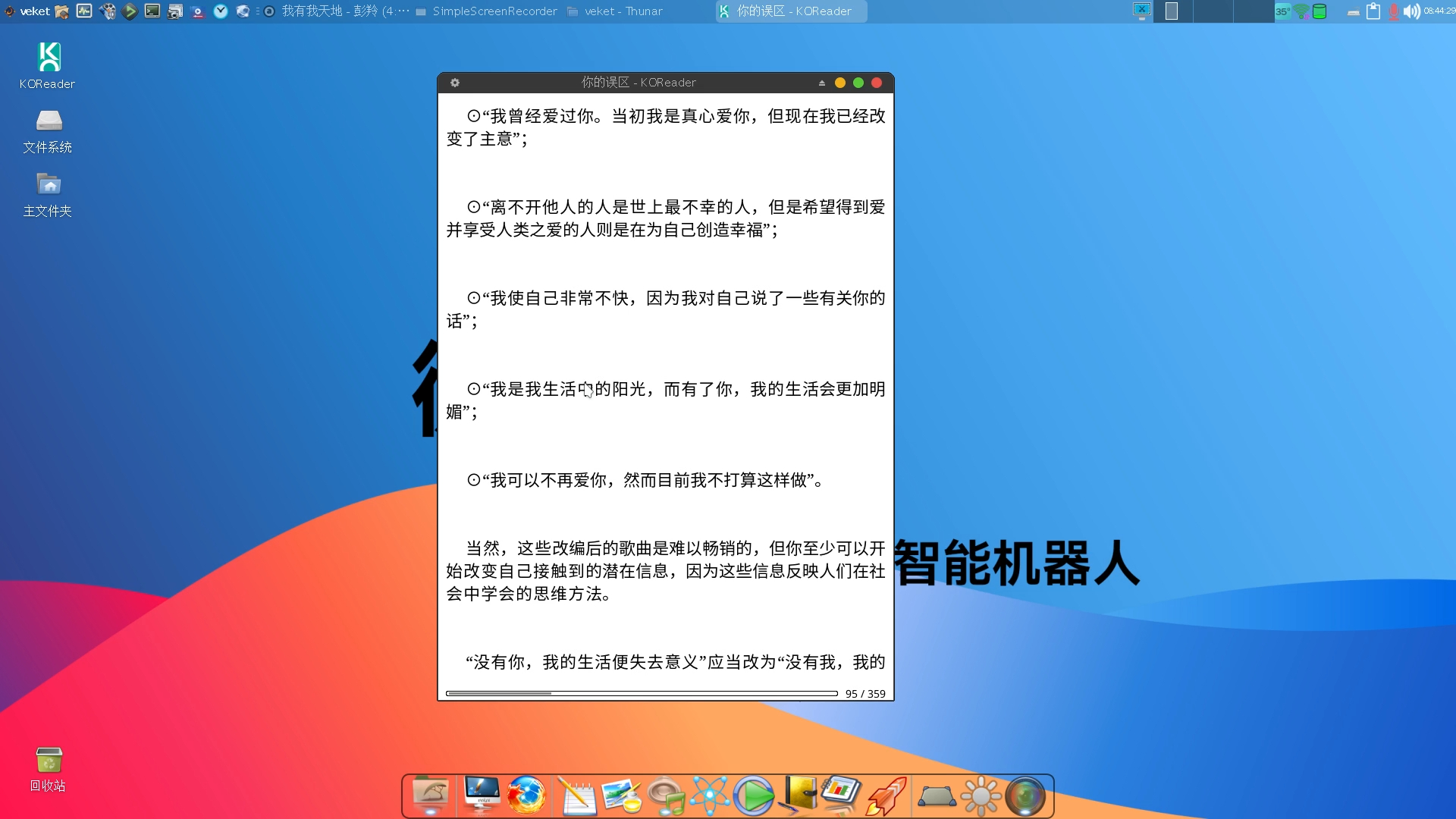Select the first workspace in the pager
This screenshot has width=1456, height=819.
point(1172,11)
